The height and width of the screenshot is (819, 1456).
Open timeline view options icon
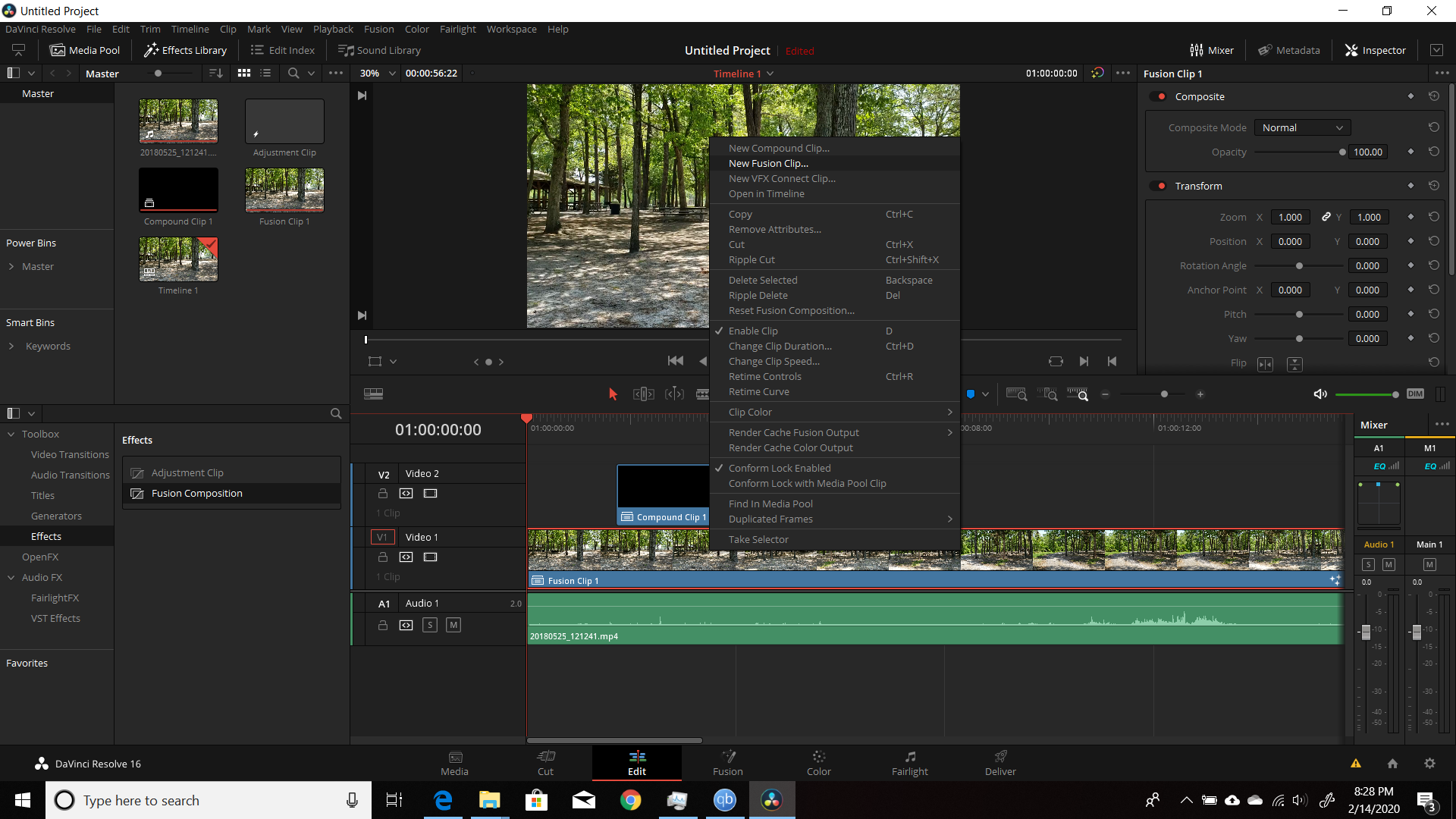point(373,394)
